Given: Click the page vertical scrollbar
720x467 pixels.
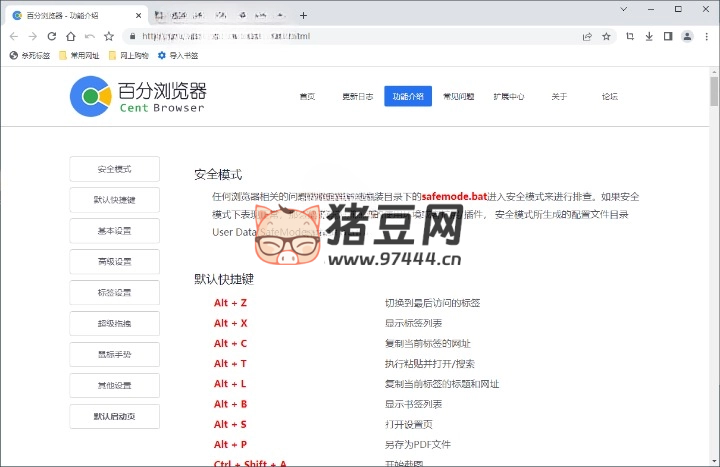Looking at the screenshot, I should click(x=714, y=92).
